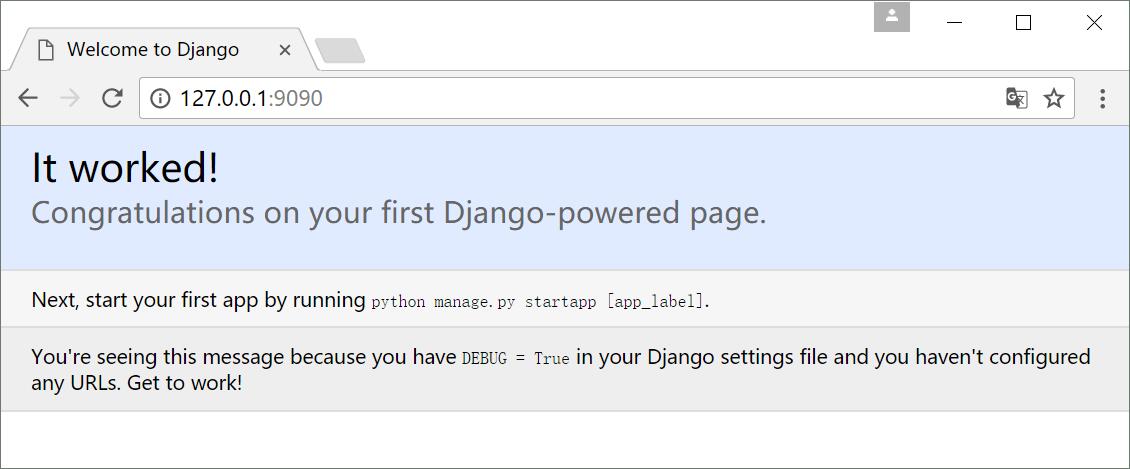Click the DEBUG = True code text
Screen dimensions: 1130x469
point(515,358)
